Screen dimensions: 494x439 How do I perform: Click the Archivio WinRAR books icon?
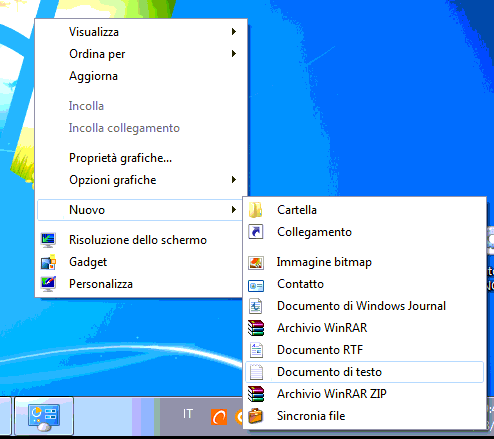[x=256, y=328]
